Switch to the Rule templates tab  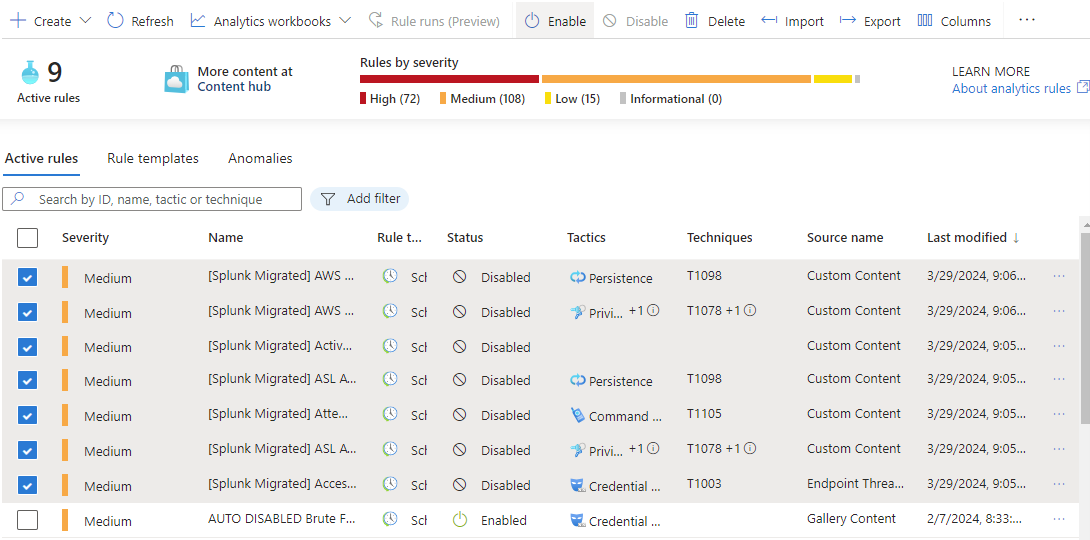(153, 158)
